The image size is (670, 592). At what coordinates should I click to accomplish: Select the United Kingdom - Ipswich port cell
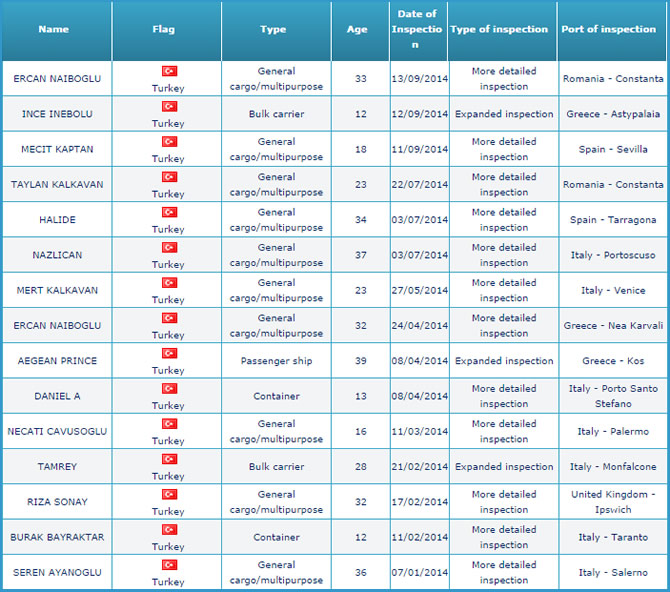612,502
